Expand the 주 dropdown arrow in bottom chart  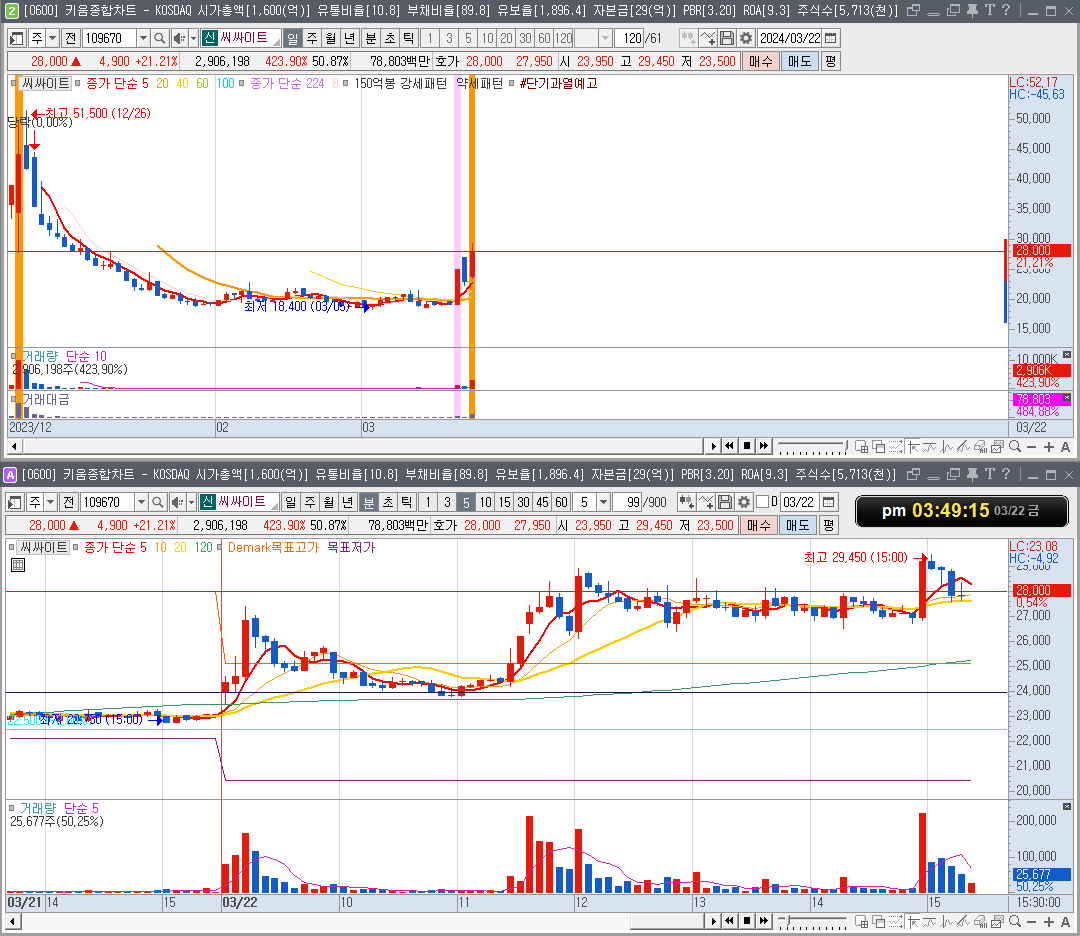coord(50,502)
